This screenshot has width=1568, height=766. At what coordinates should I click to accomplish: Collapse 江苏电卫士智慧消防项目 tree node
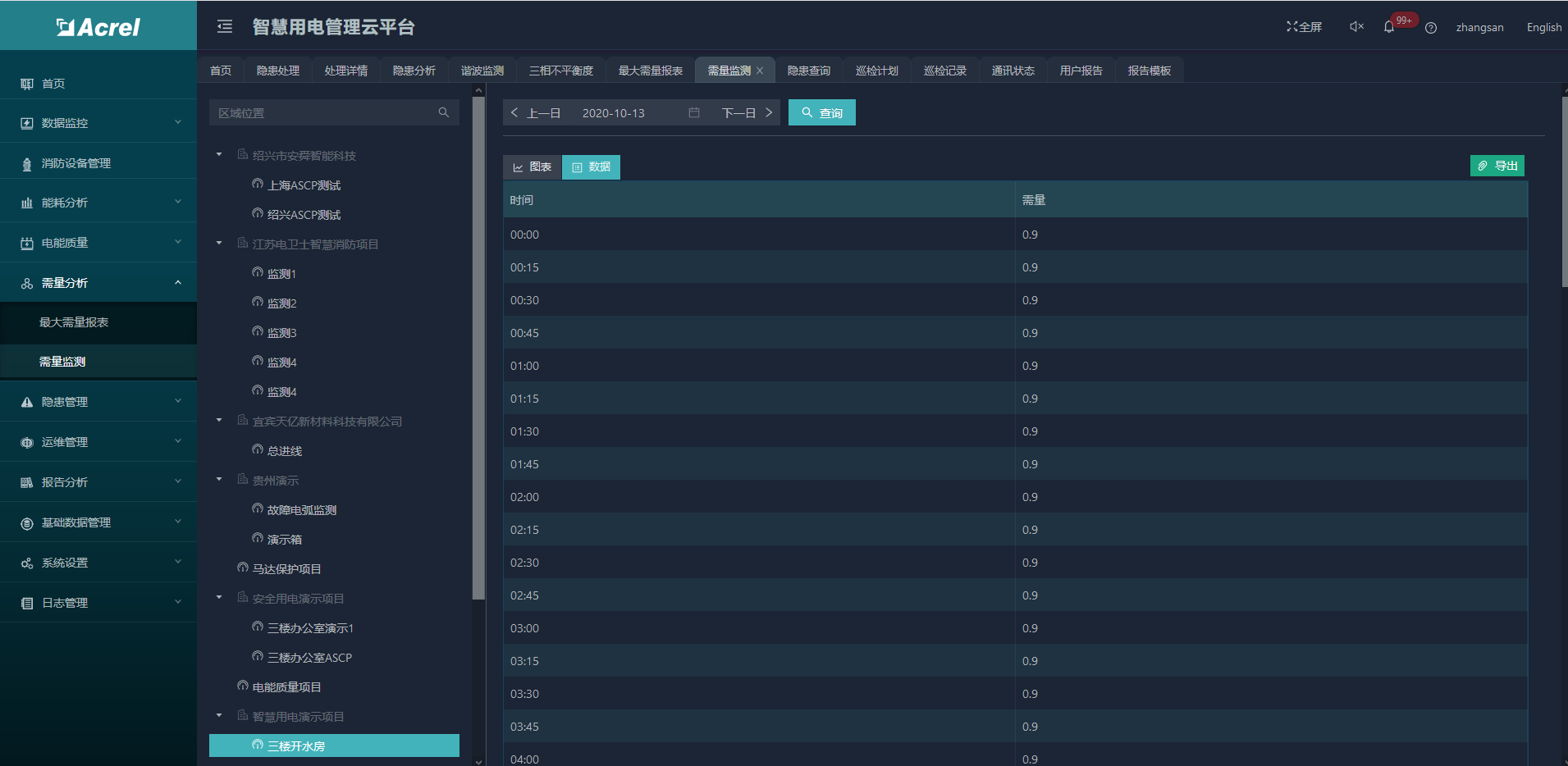(219, 244)
